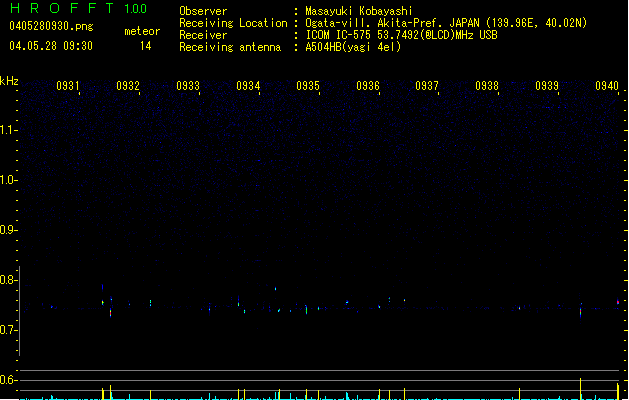Click the Receiver label
This screenshot has height=400, width=629.
(203, 35)
